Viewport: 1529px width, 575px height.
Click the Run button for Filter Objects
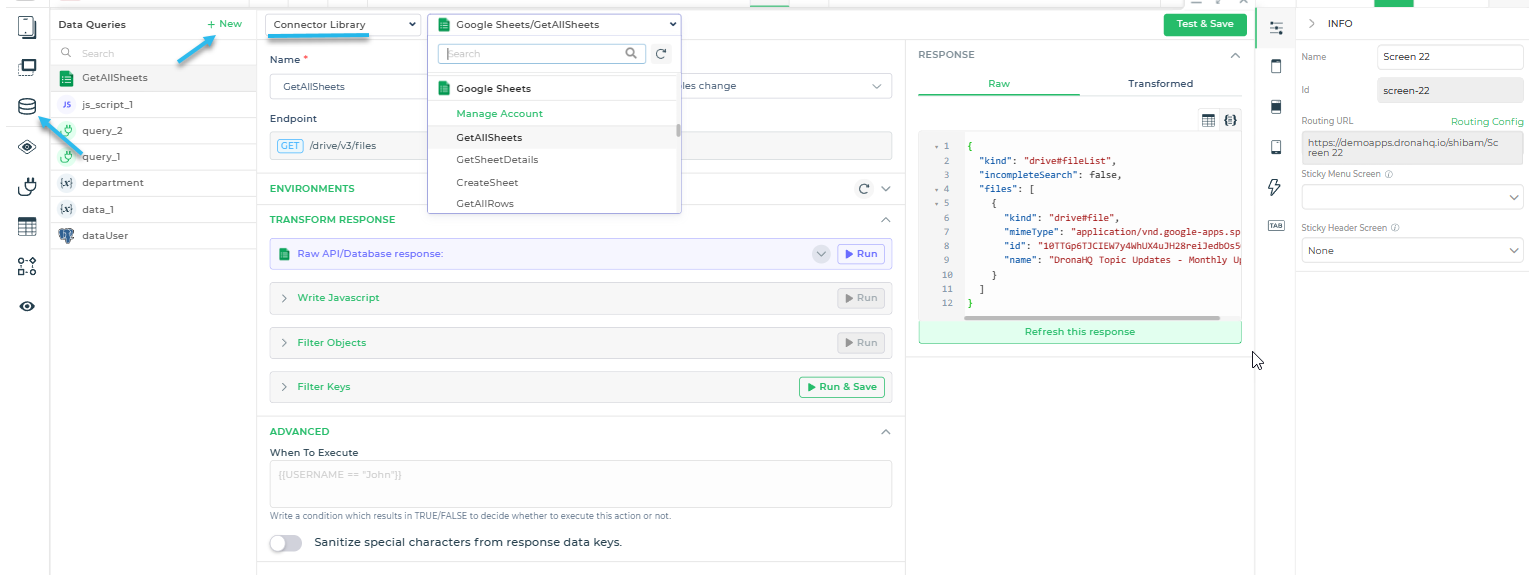(x=861, y=342)
